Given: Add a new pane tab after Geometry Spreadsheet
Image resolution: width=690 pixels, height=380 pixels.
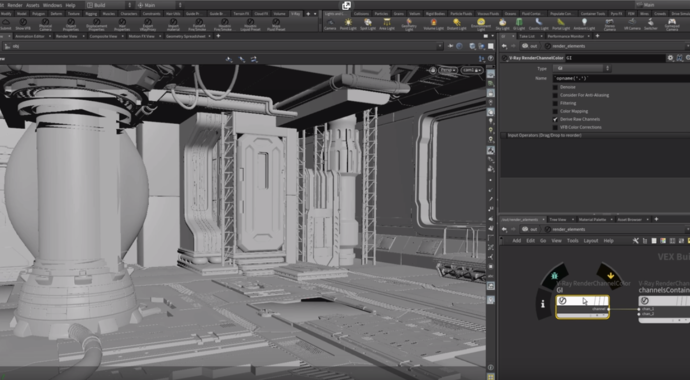Looking at the screenshot, I should click(x=218, y=36).
